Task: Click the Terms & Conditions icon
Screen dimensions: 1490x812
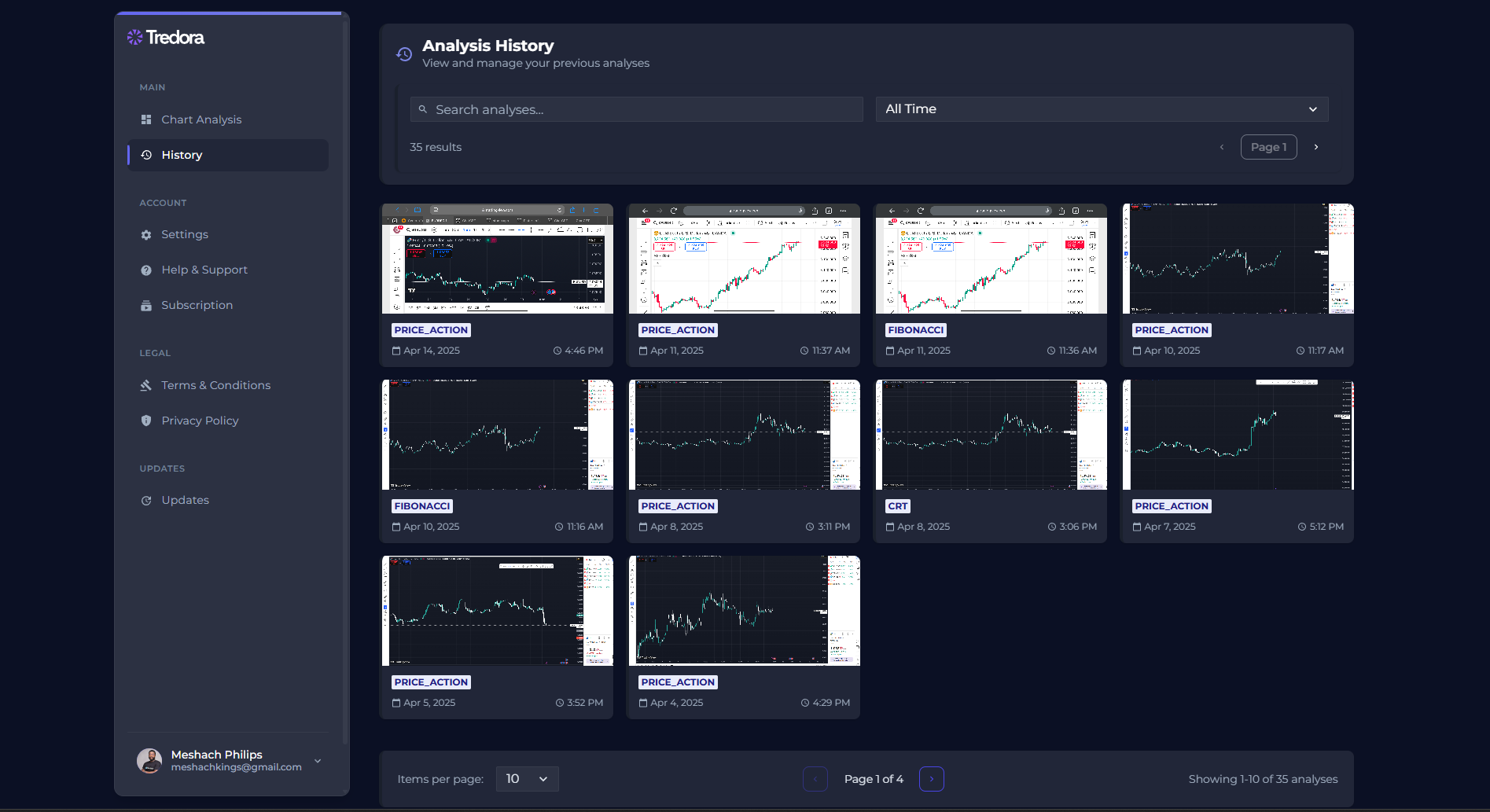Action: (x=146, y=385)
